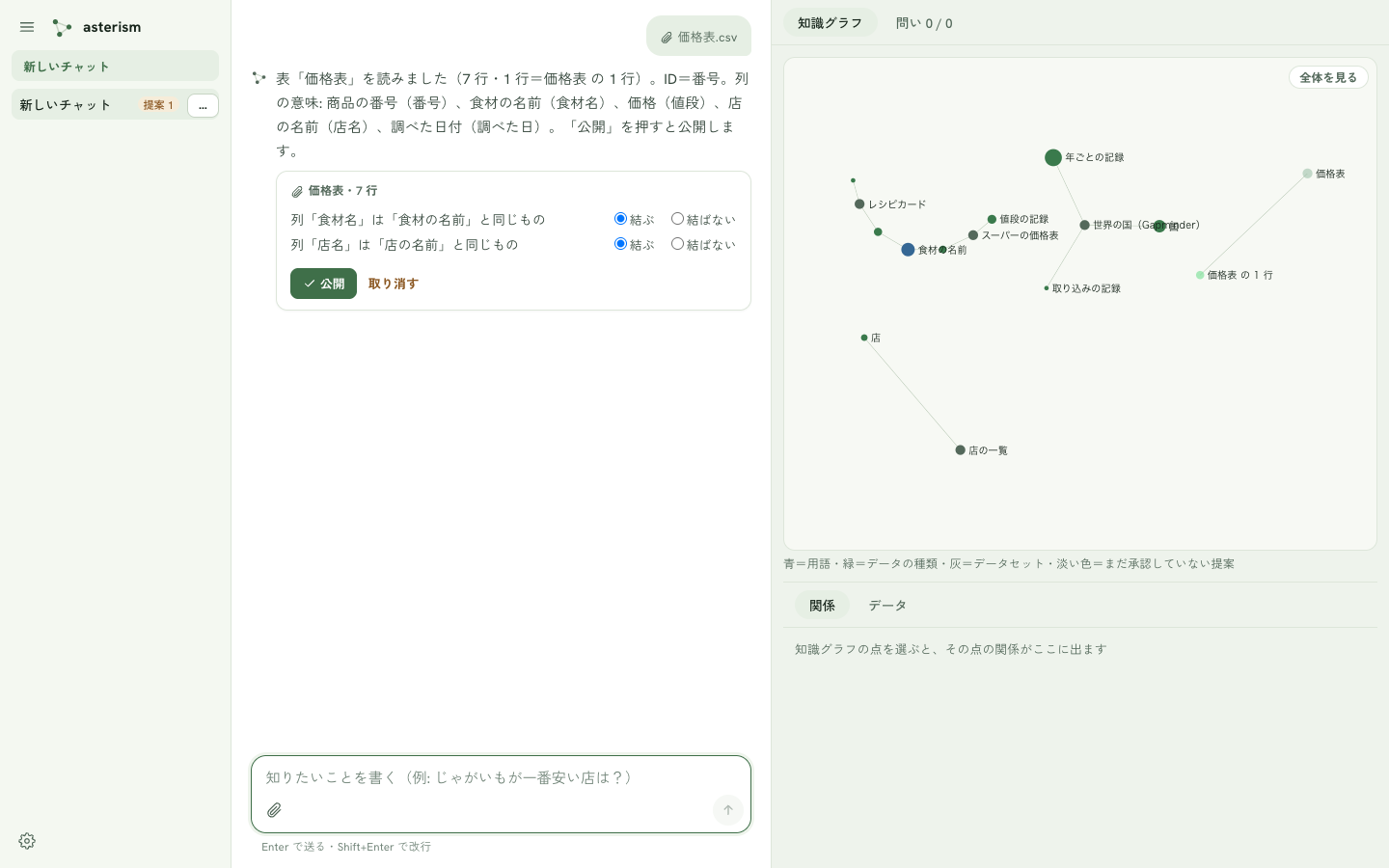Viewport: 1389px width, 868px height.
Task: Click the paperclip attach icon in input
Action: click(274, 810)
